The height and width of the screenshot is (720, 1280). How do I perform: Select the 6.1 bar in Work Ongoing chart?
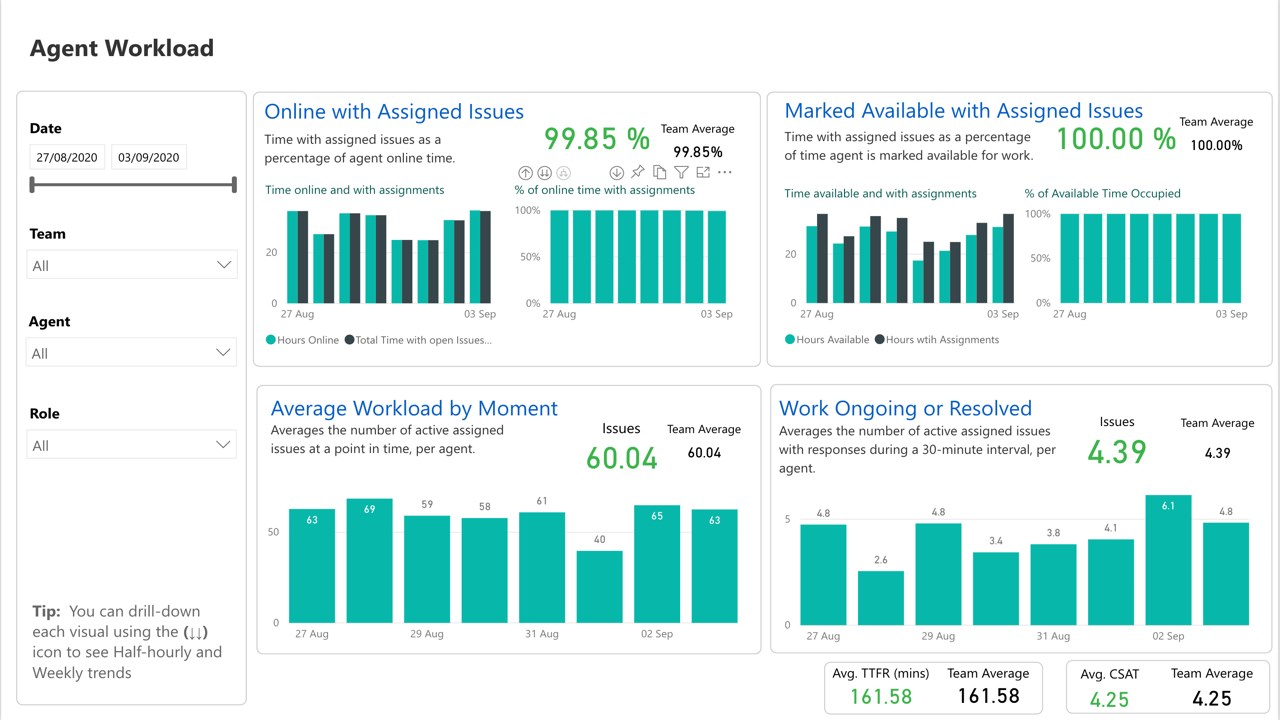coord(1168,560)
